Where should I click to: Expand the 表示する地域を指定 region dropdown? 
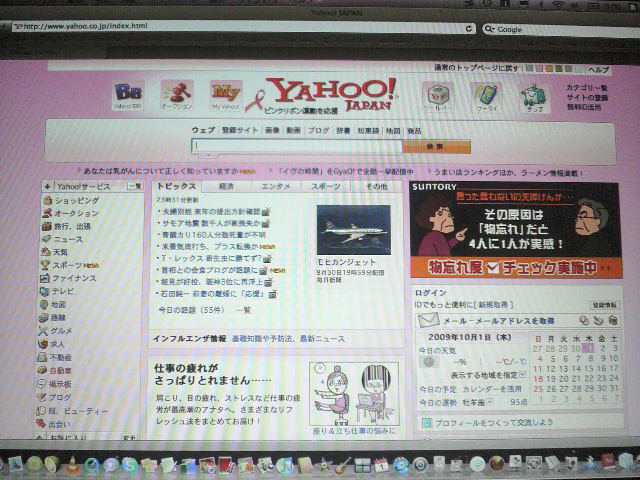coord(523,375)
